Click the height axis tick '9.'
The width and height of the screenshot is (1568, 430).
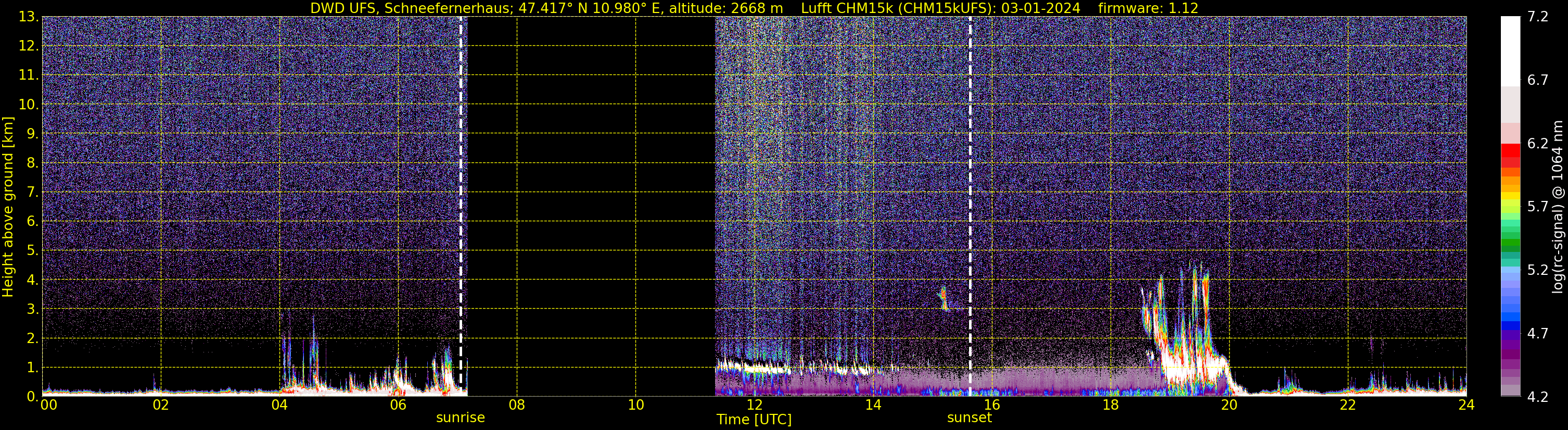[x=32, y=134]
